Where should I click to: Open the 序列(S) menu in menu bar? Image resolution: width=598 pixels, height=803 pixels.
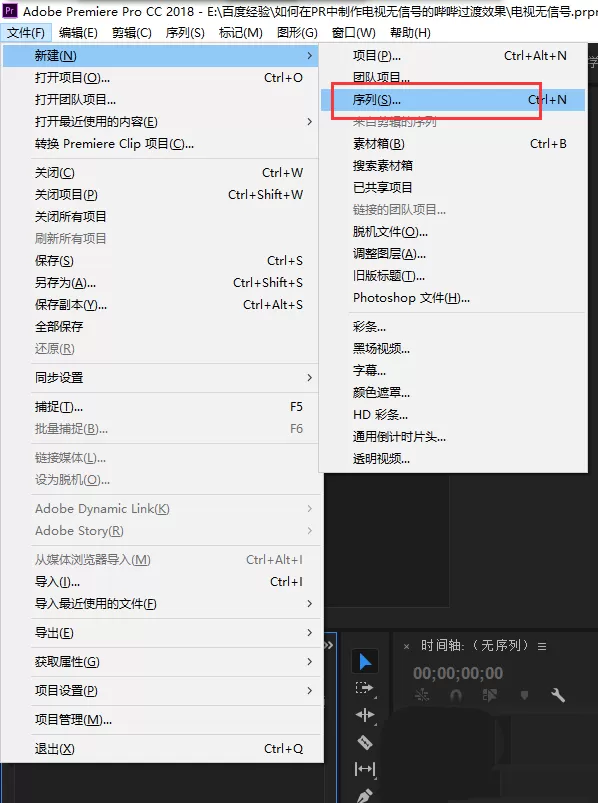pos(185,33)
